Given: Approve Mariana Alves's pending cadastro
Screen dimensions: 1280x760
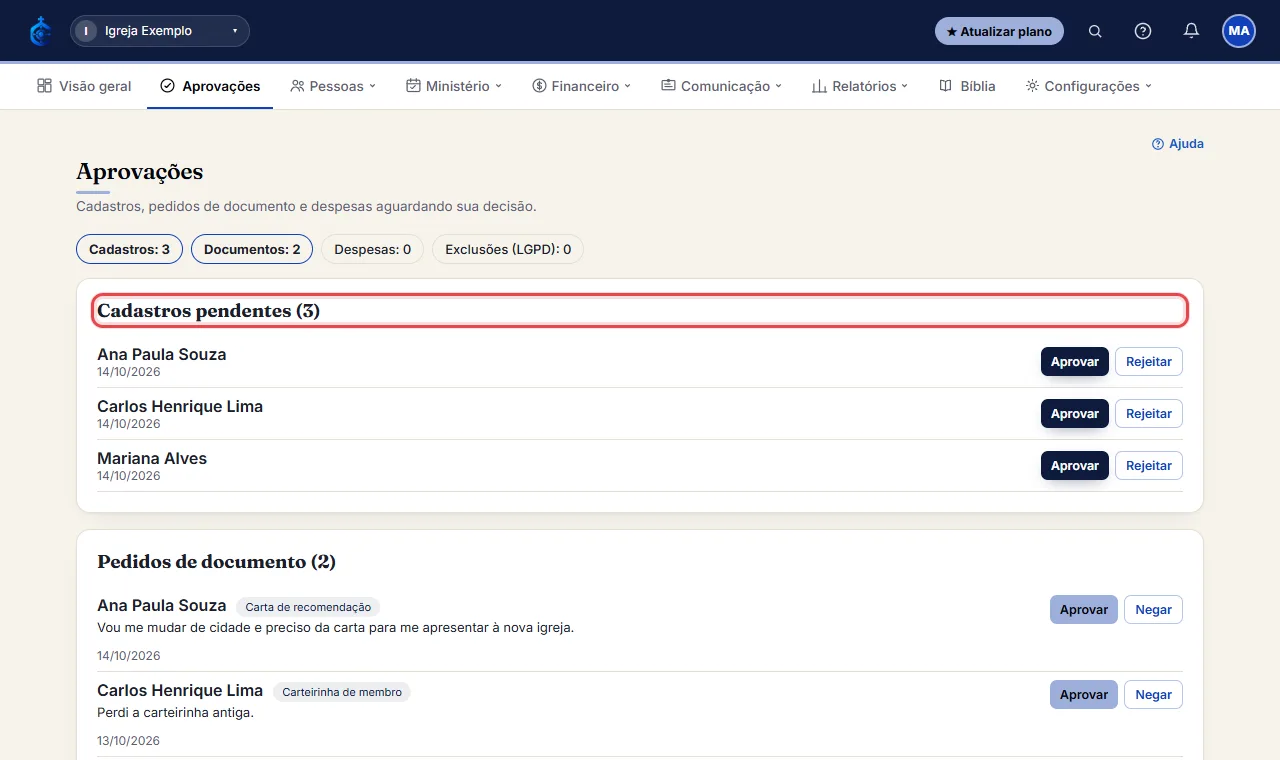Looking at the screenshot, I should (1075, 465).
